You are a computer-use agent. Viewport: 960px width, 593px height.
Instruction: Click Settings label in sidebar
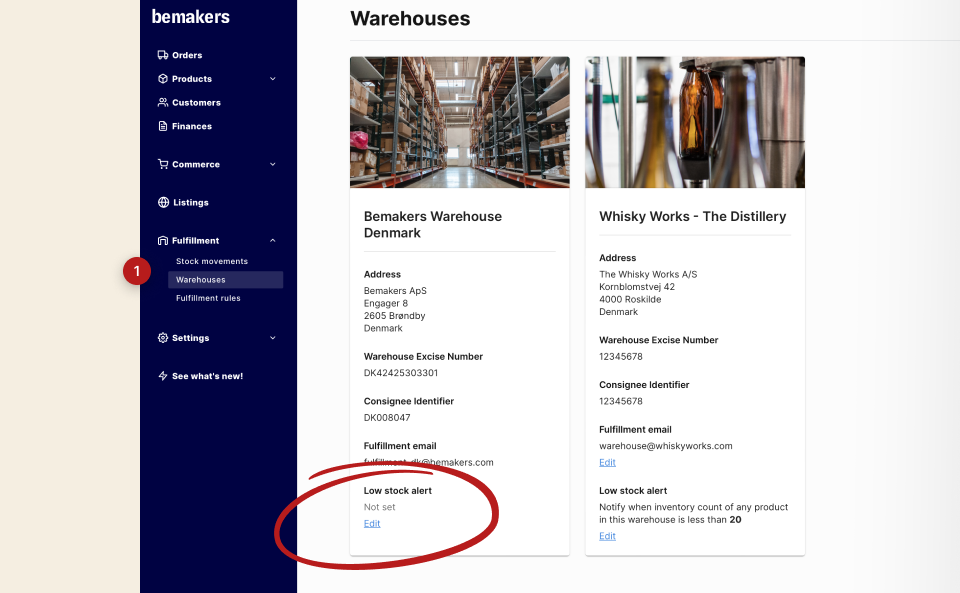[x=190, y=338]
